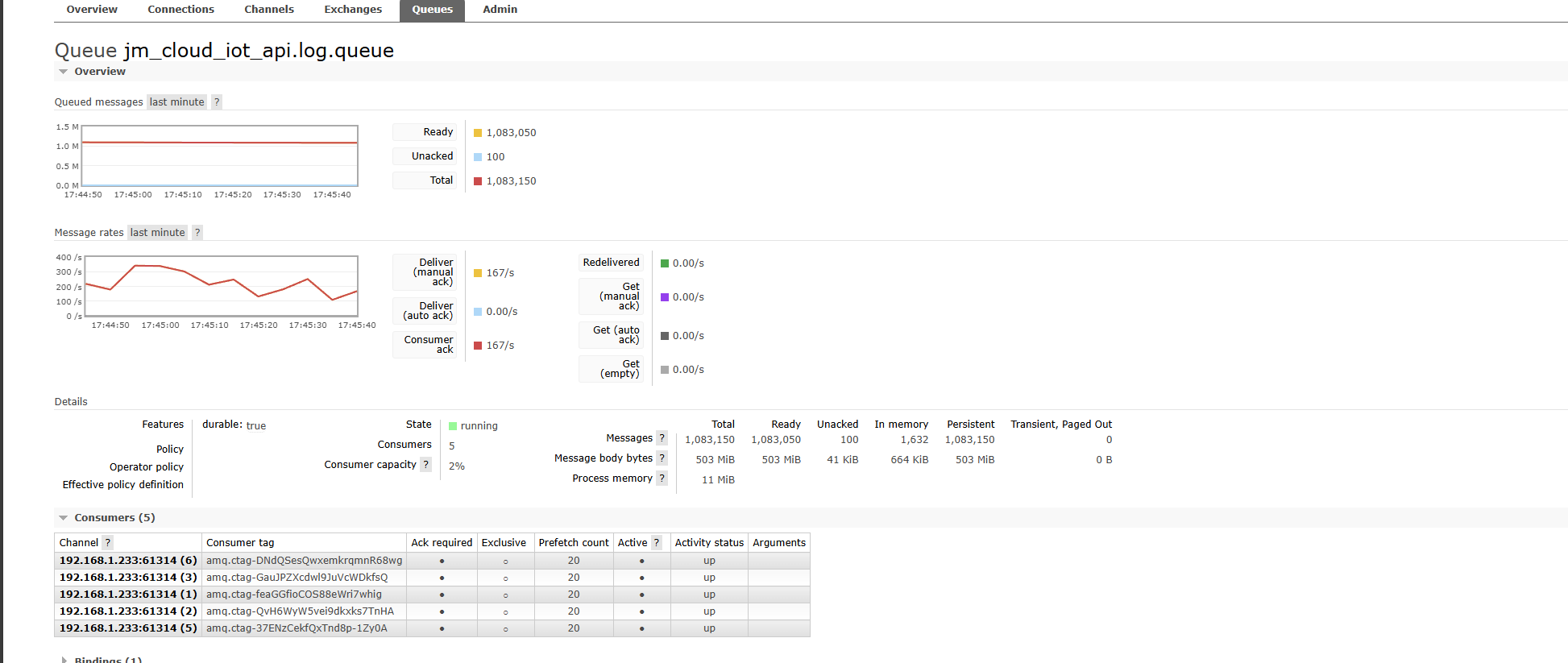Click the red Consumer ack swatch
Screen dimensions: 1568x663
478,346
